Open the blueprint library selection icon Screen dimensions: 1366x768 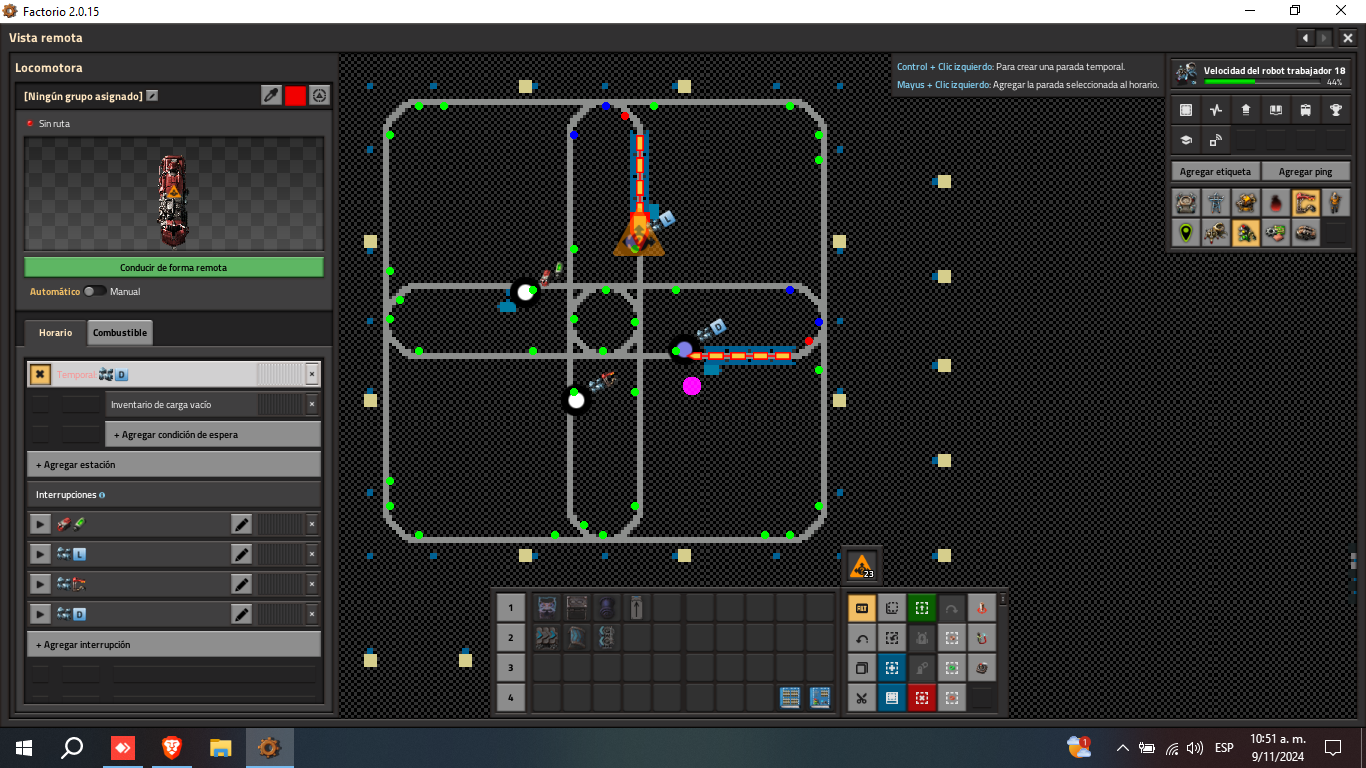1186,110
